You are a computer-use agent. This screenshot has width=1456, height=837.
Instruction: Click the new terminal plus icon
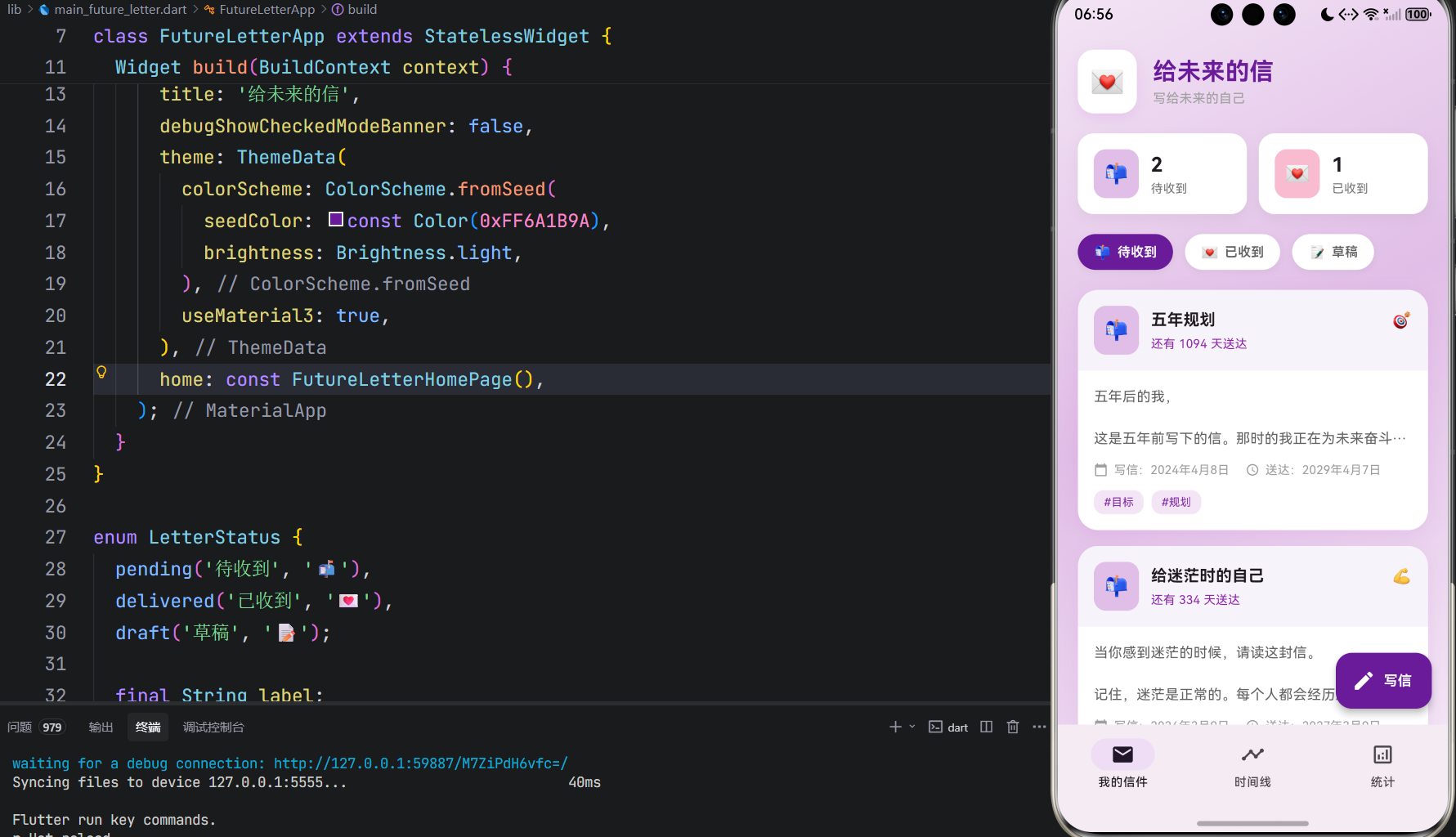tap(895, 727)
